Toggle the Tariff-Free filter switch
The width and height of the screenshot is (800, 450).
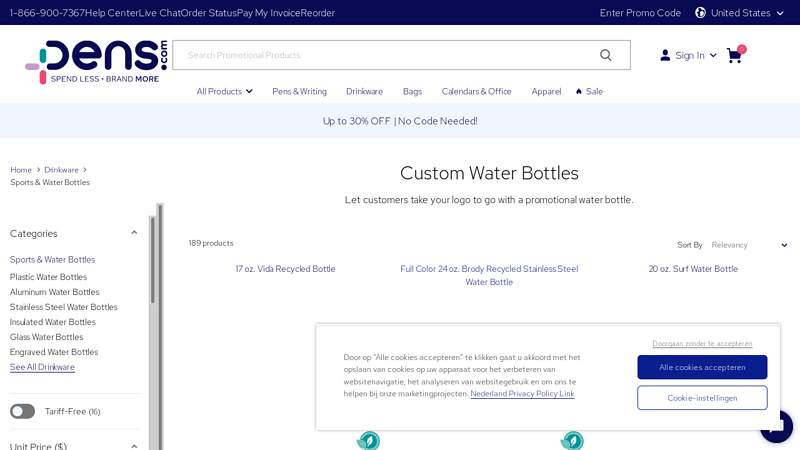pos(22,411)
